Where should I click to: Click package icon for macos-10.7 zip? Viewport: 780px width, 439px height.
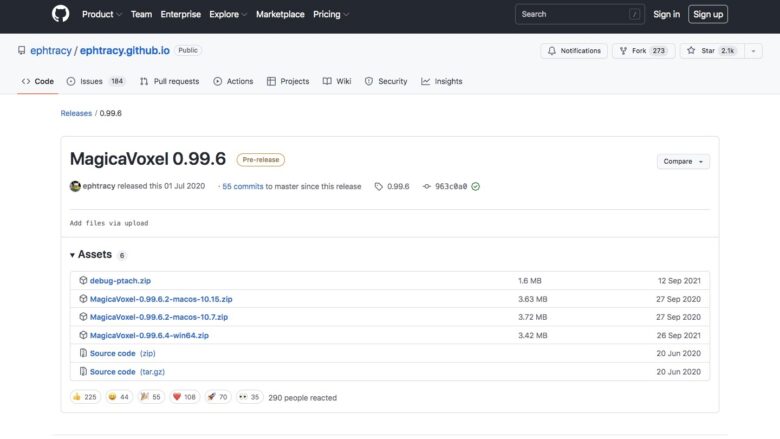83,317
